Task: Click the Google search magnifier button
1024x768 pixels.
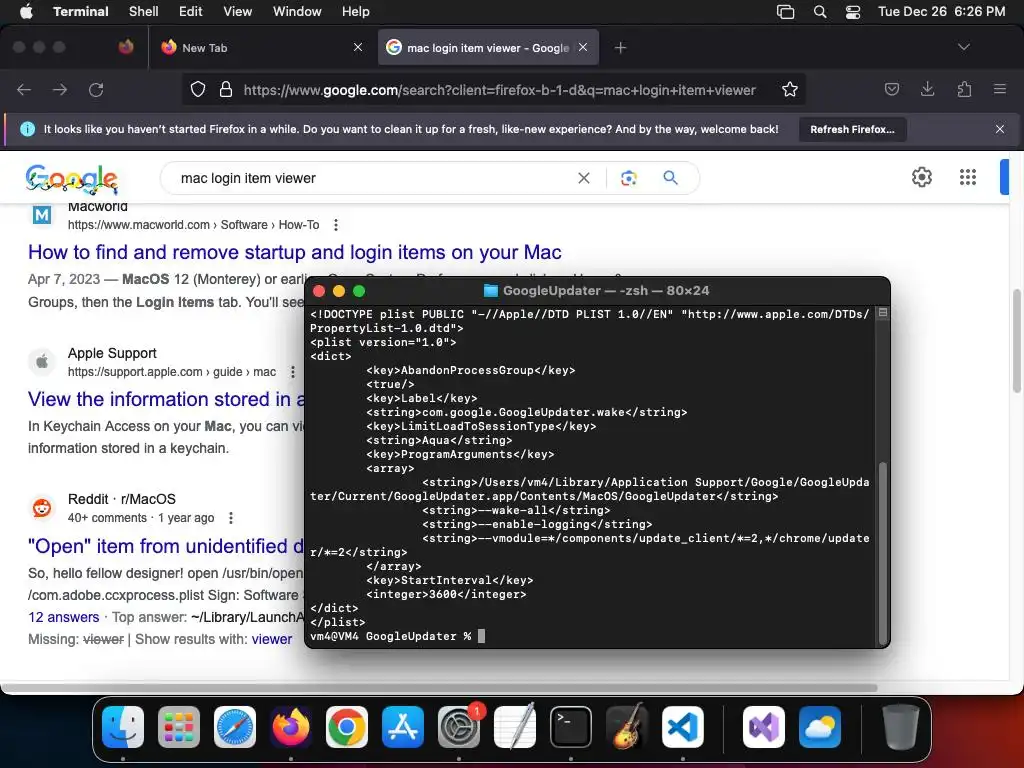Action: [670, 178]
